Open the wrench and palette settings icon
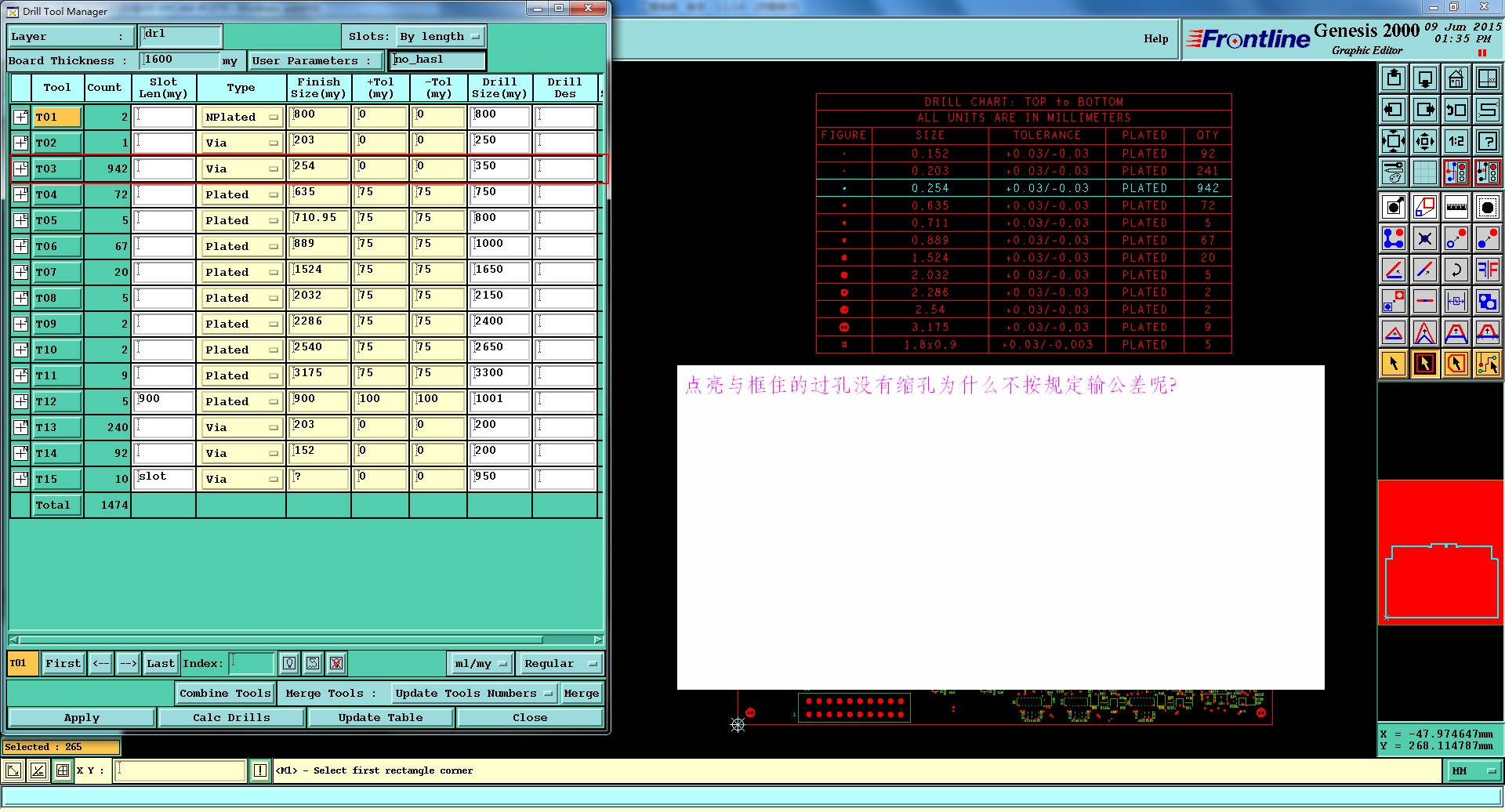Viewport: 1505px width, 812px height. tap(1394, 172)
